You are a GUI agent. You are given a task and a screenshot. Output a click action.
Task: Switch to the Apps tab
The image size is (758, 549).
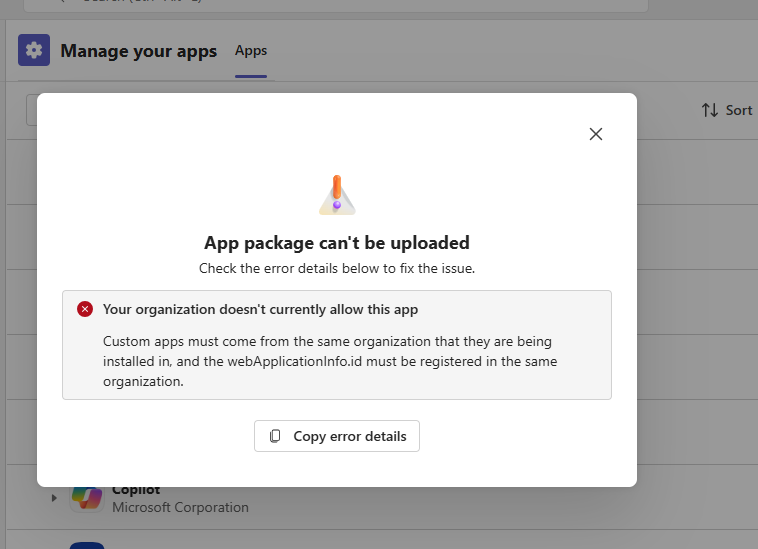251,51
